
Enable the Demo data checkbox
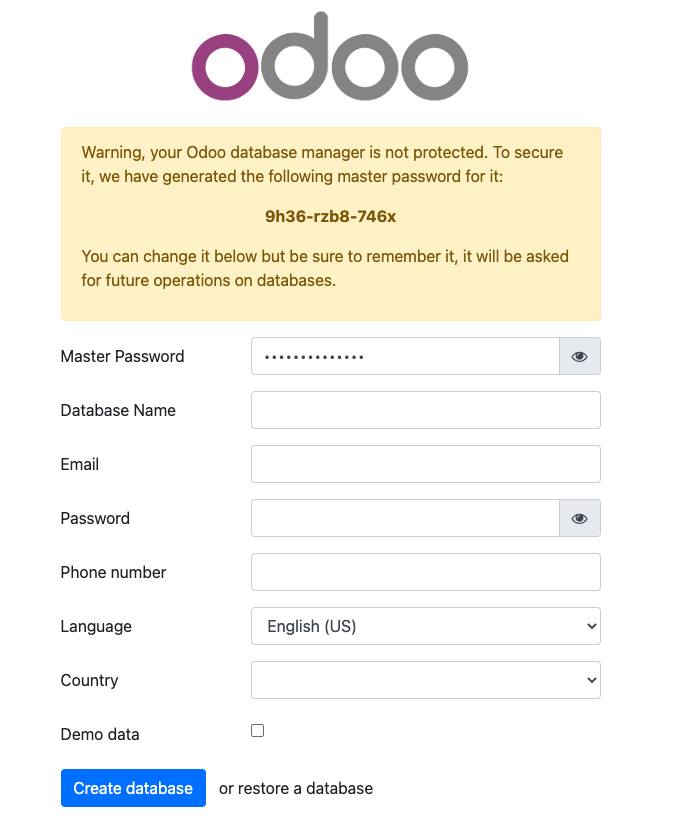coord(257,730)
